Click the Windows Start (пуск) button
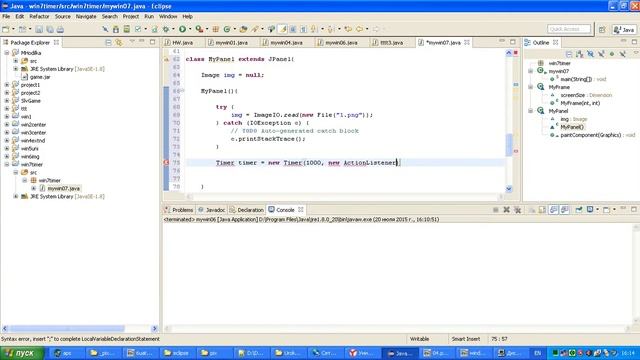Image resolution: width=640 pixels, height=360 pixels. [22, 353]
